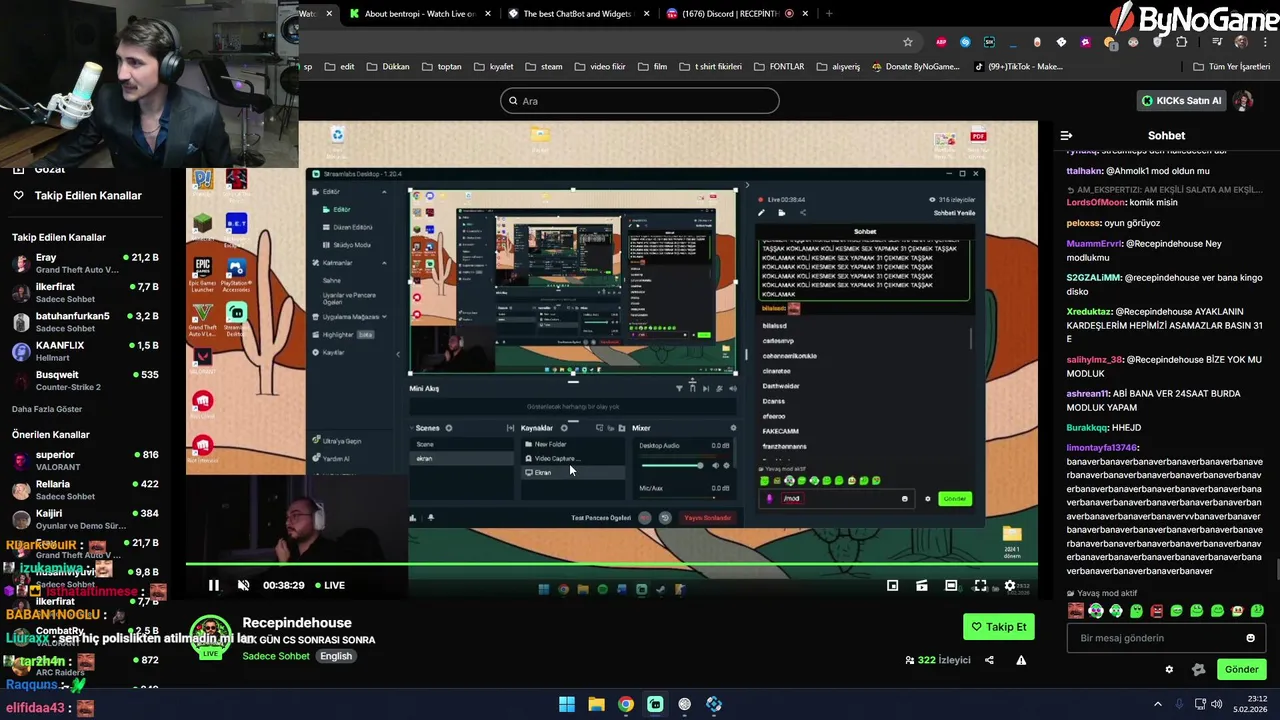Click the stream progress bar above controls

pos(611,565)
